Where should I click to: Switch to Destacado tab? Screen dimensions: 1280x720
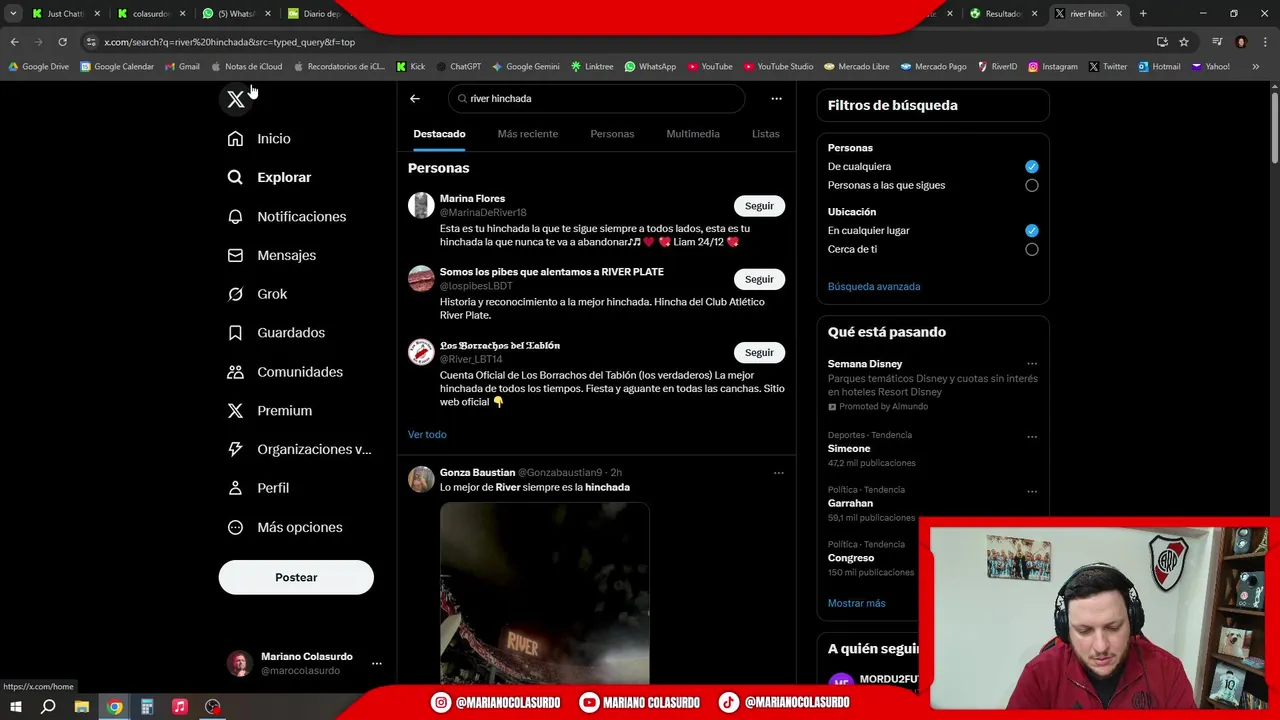pyautogui.click(x=439, y=134)
